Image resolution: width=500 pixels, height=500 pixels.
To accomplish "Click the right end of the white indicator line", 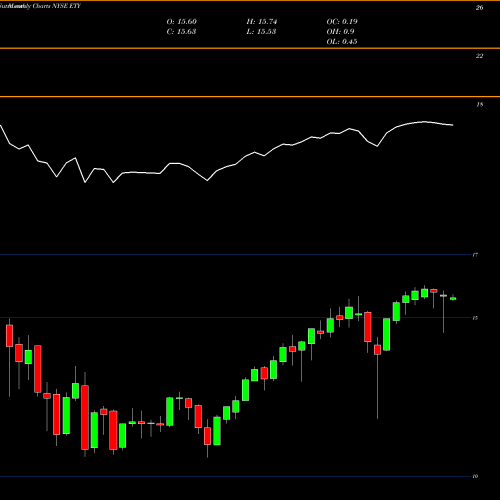I will [452, 125].
